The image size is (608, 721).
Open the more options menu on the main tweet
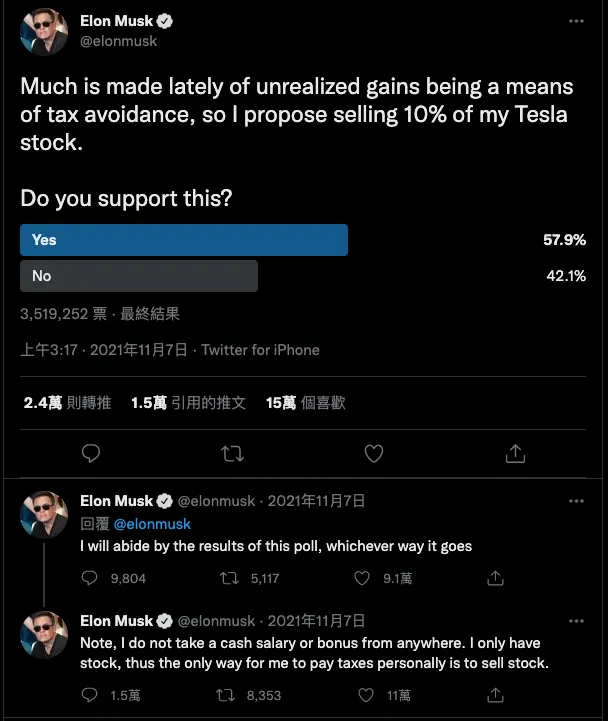576,21
